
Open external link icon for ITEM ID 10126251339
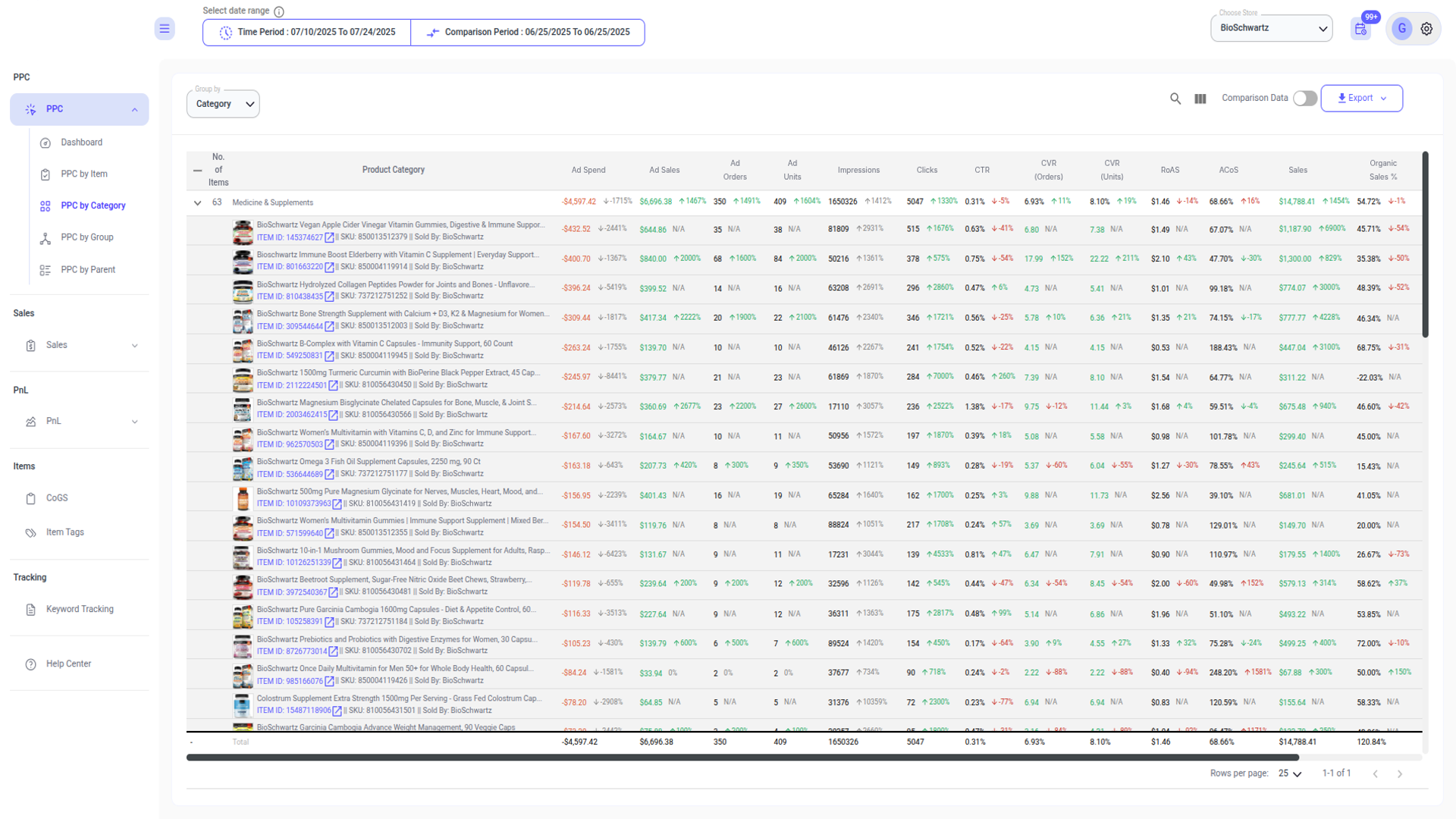click(337, 563)
